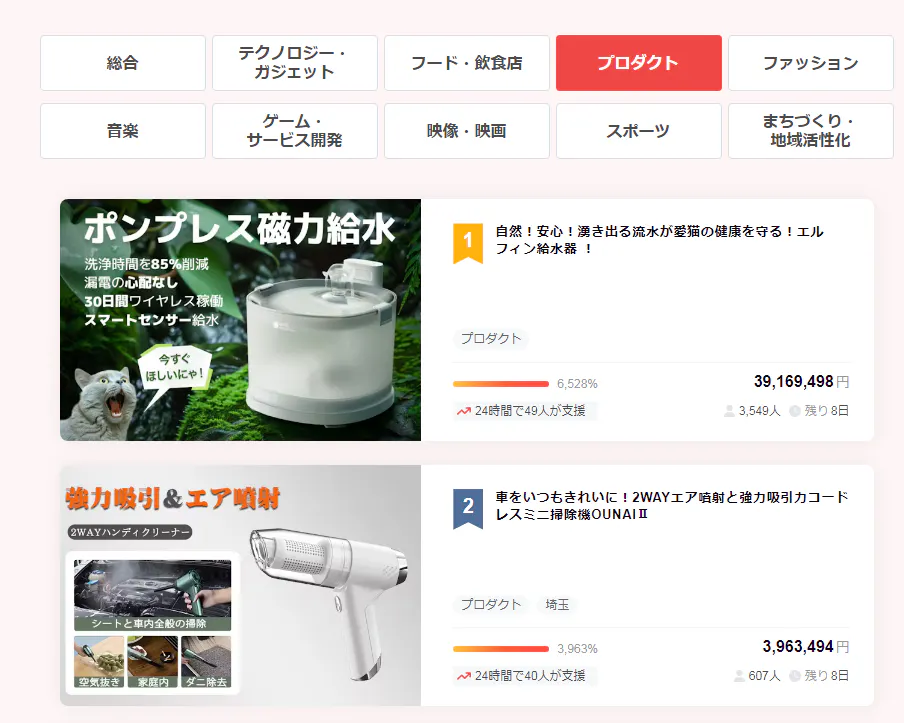Click the 6,528% funding progress bar
The height and width of the screenshot is (723, 904).
tap(501, 383)
